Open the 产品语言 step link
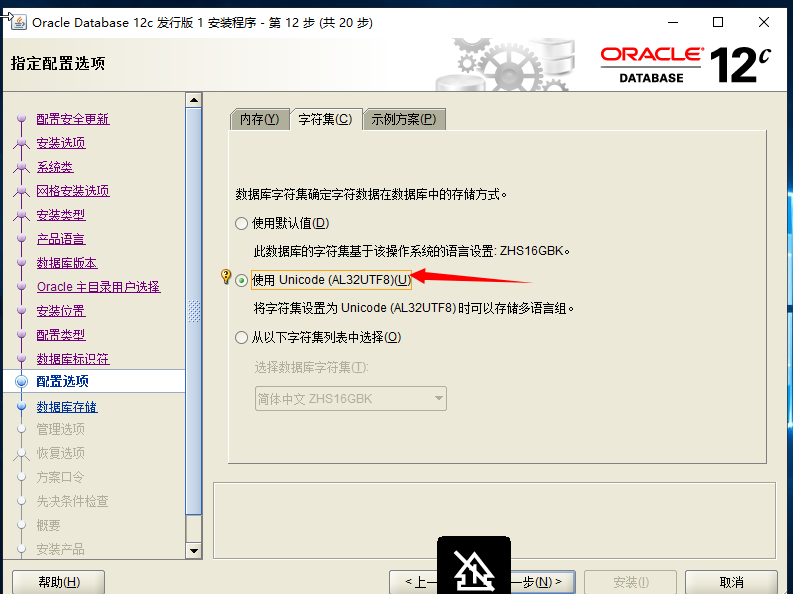Screen dimensions: 793x594 point(61,239)
